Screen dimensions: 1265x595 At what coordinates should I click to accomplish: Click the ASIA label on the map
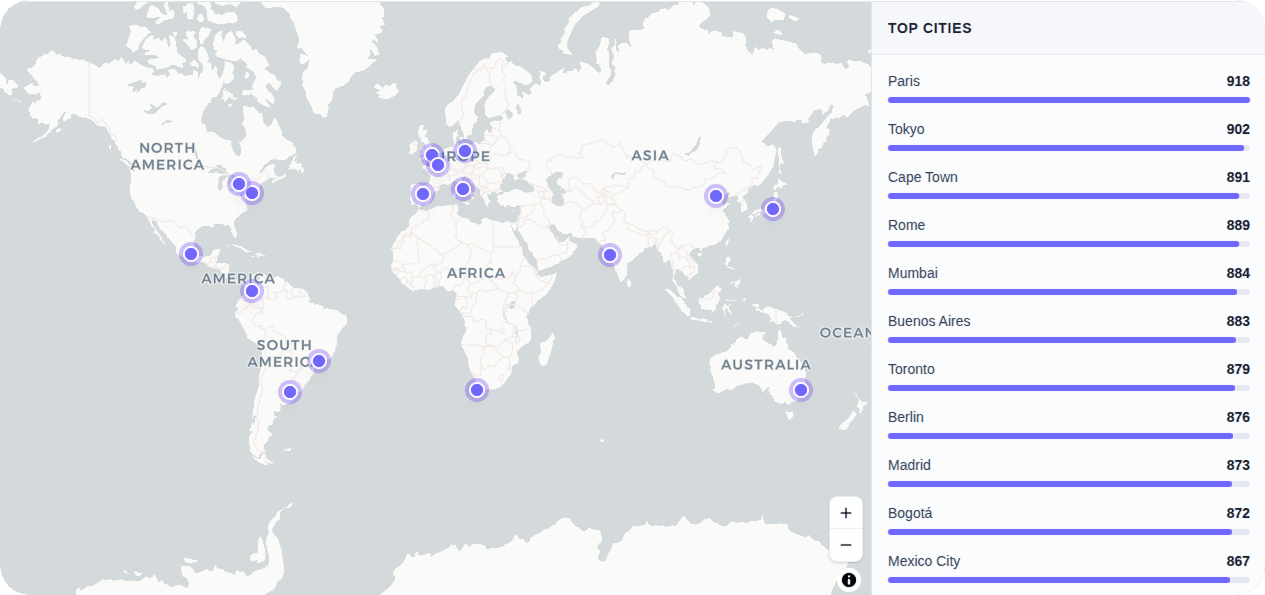pyautogui.click(x=650, y=155)
